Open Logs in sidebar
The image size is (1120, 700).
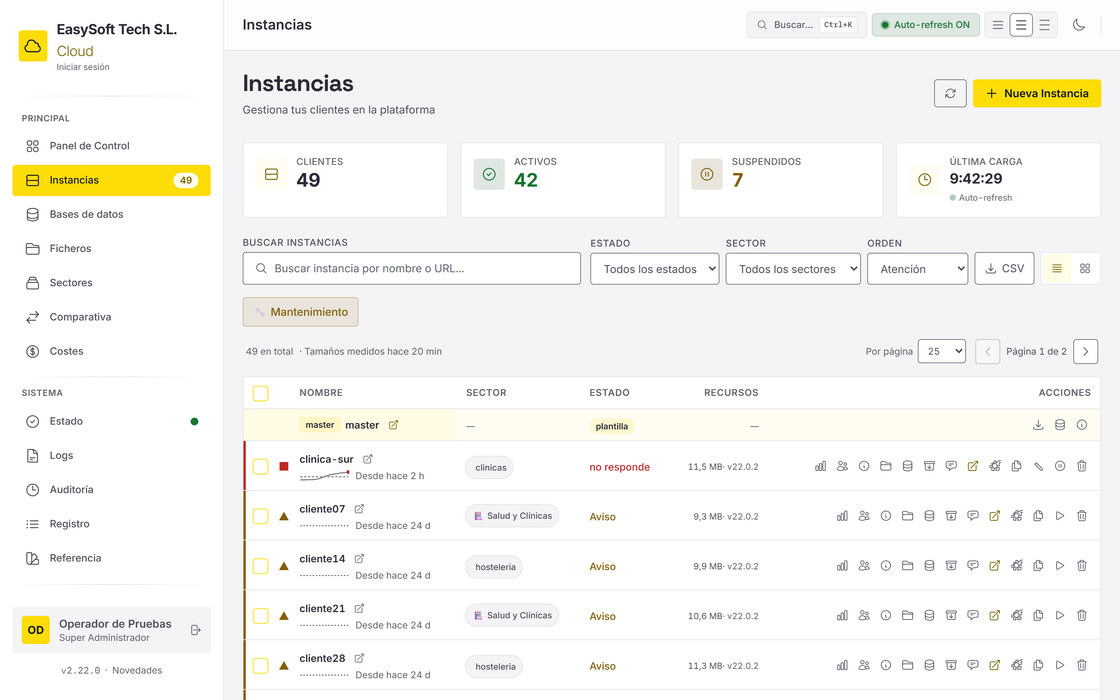111,456
